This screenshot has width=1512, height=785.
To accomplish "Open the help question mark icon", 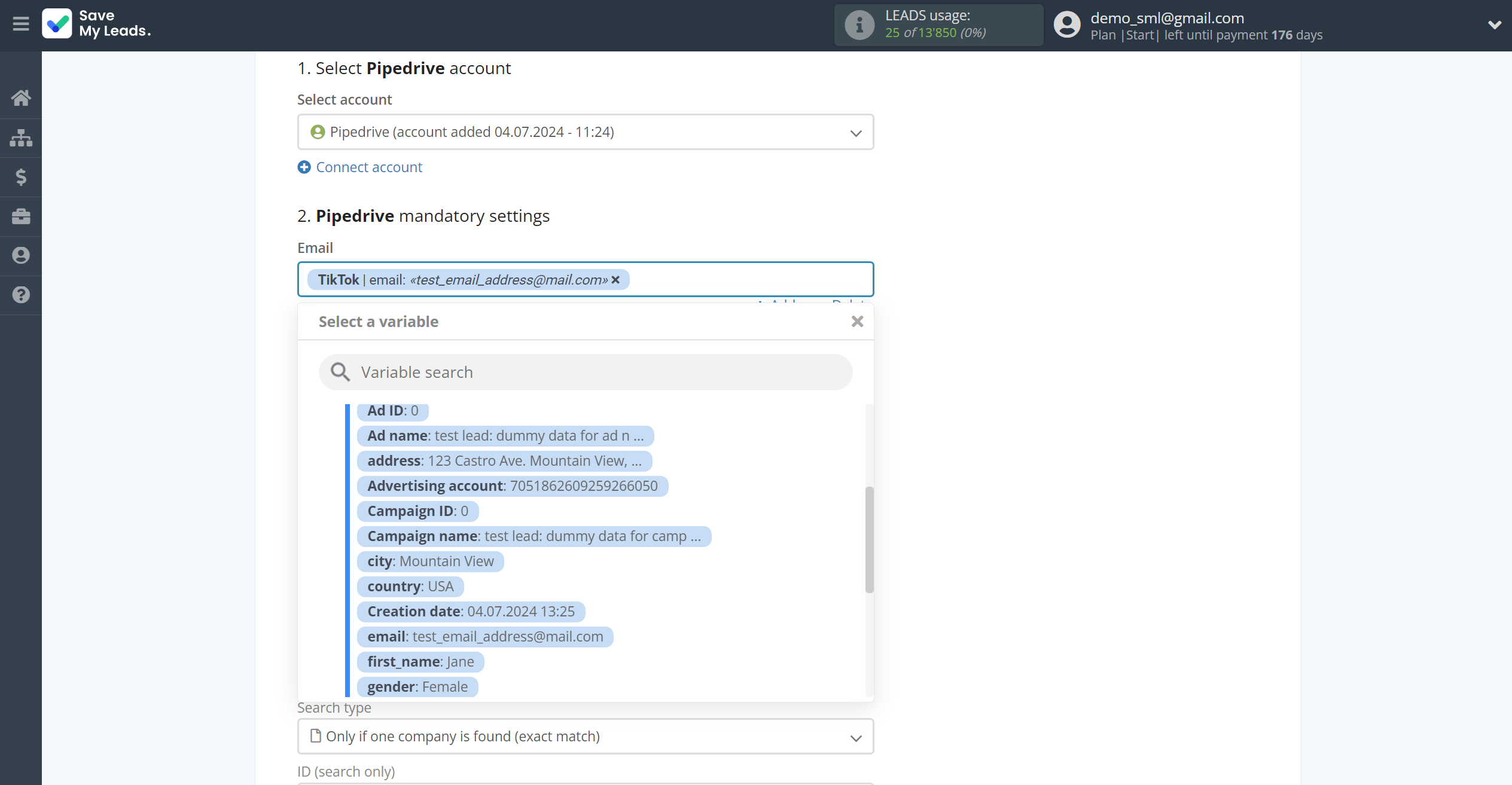I will [x=21, y=295].
